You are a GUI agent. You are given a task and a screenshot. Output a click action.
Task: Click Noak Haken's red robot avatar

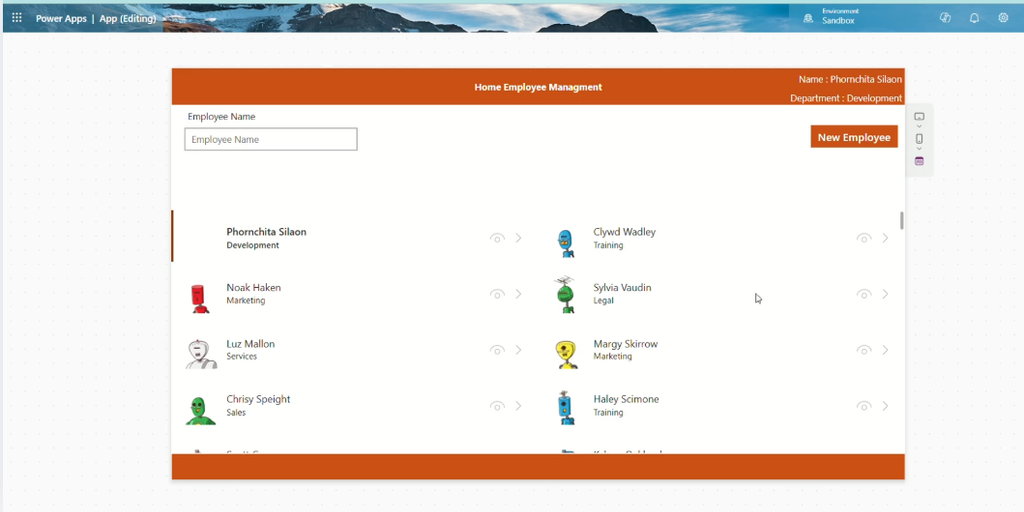[x=199, y=298]
